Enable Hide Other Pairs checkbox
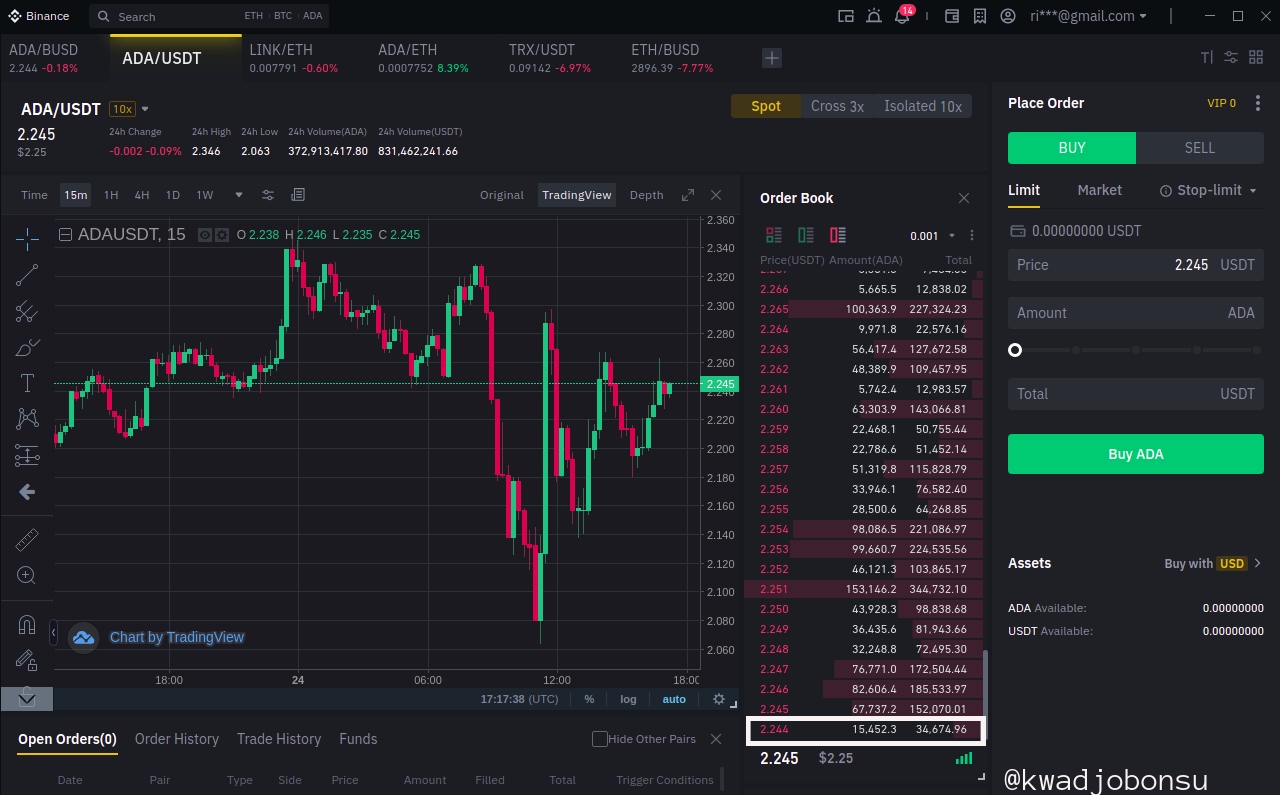 600,739
